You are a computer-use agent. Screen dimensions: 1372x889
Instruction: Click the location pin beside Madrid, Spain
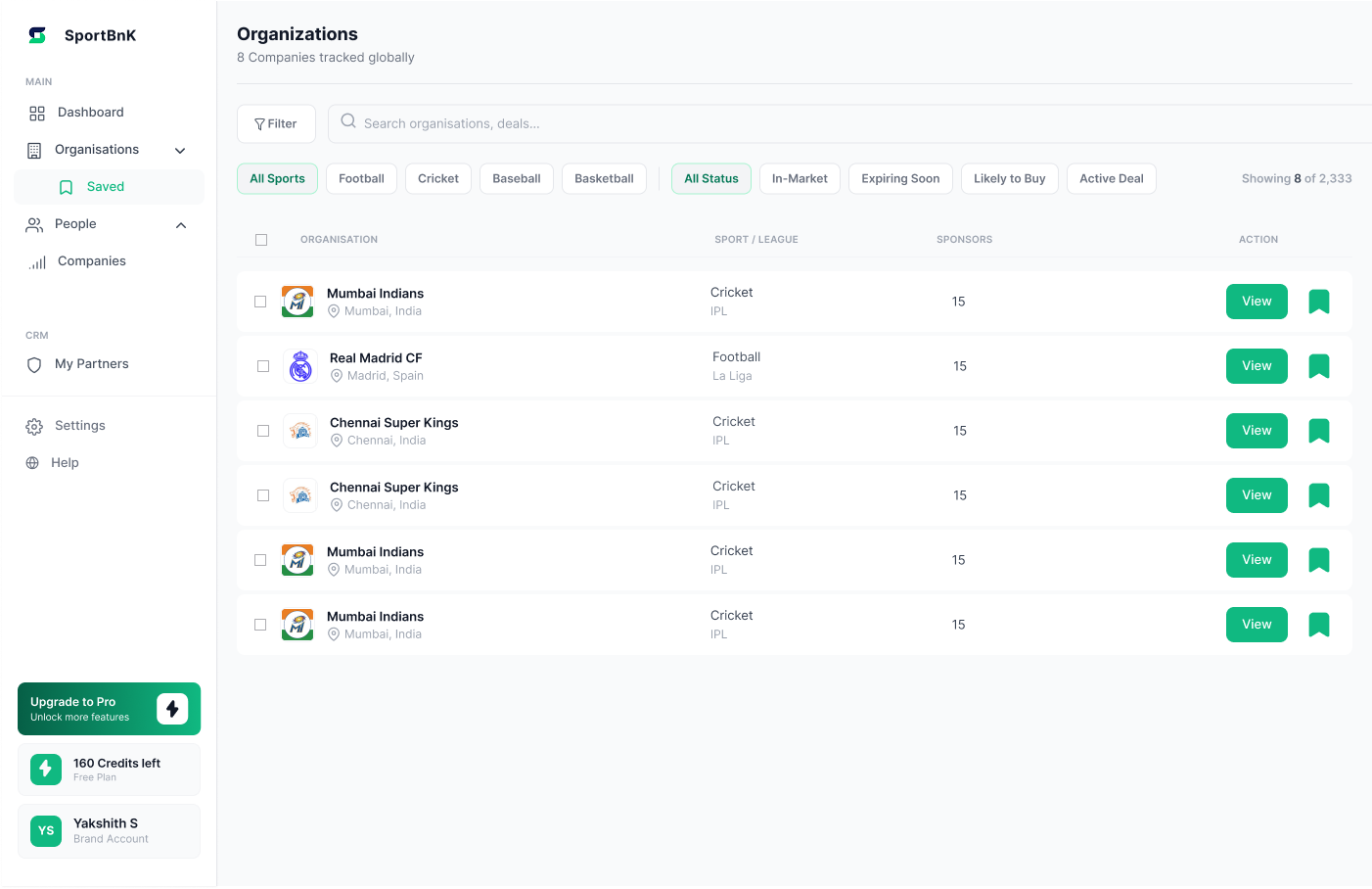point(337,376)
